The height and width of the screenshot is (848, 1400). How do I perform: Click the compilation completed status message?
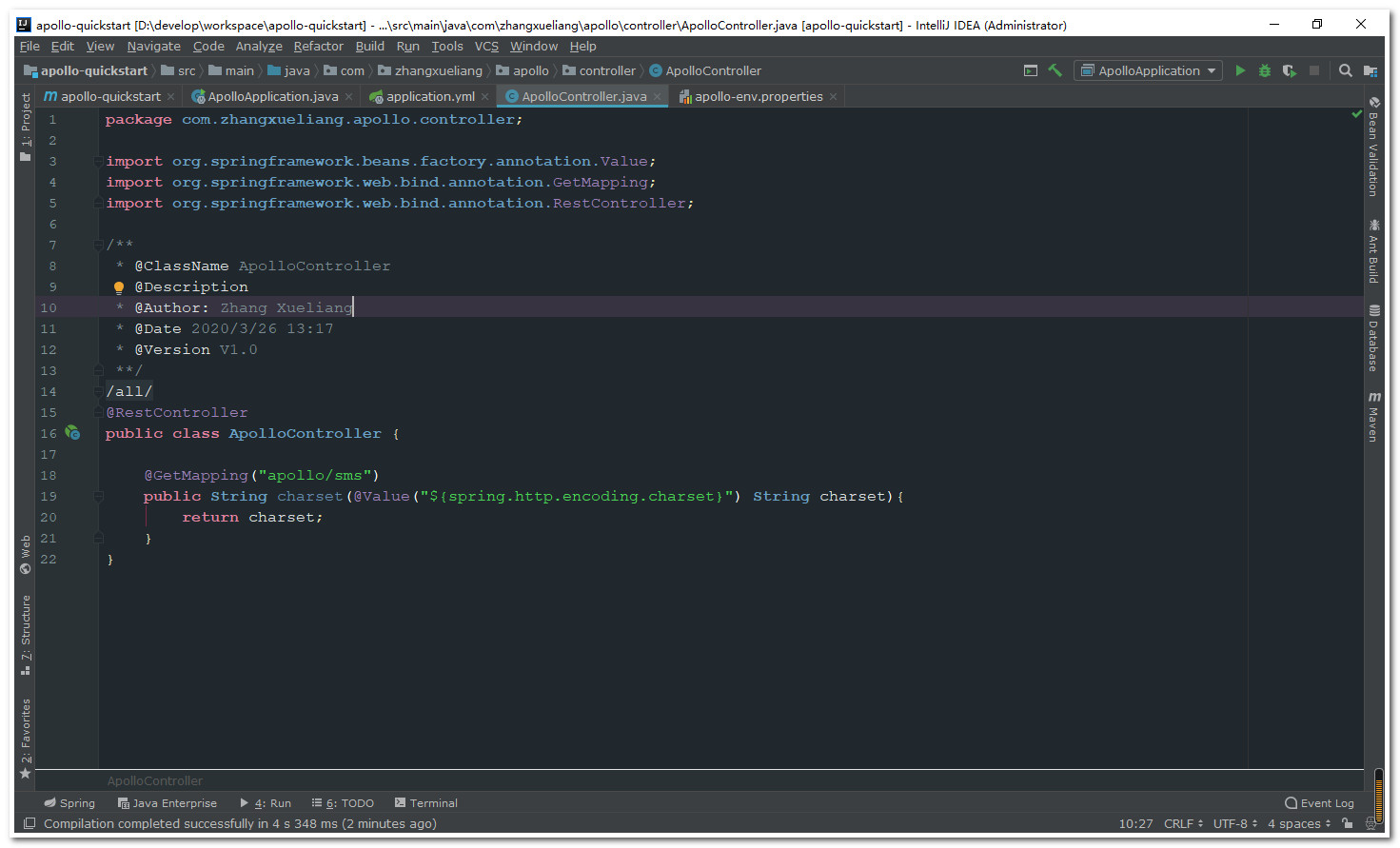coord(240,823)
